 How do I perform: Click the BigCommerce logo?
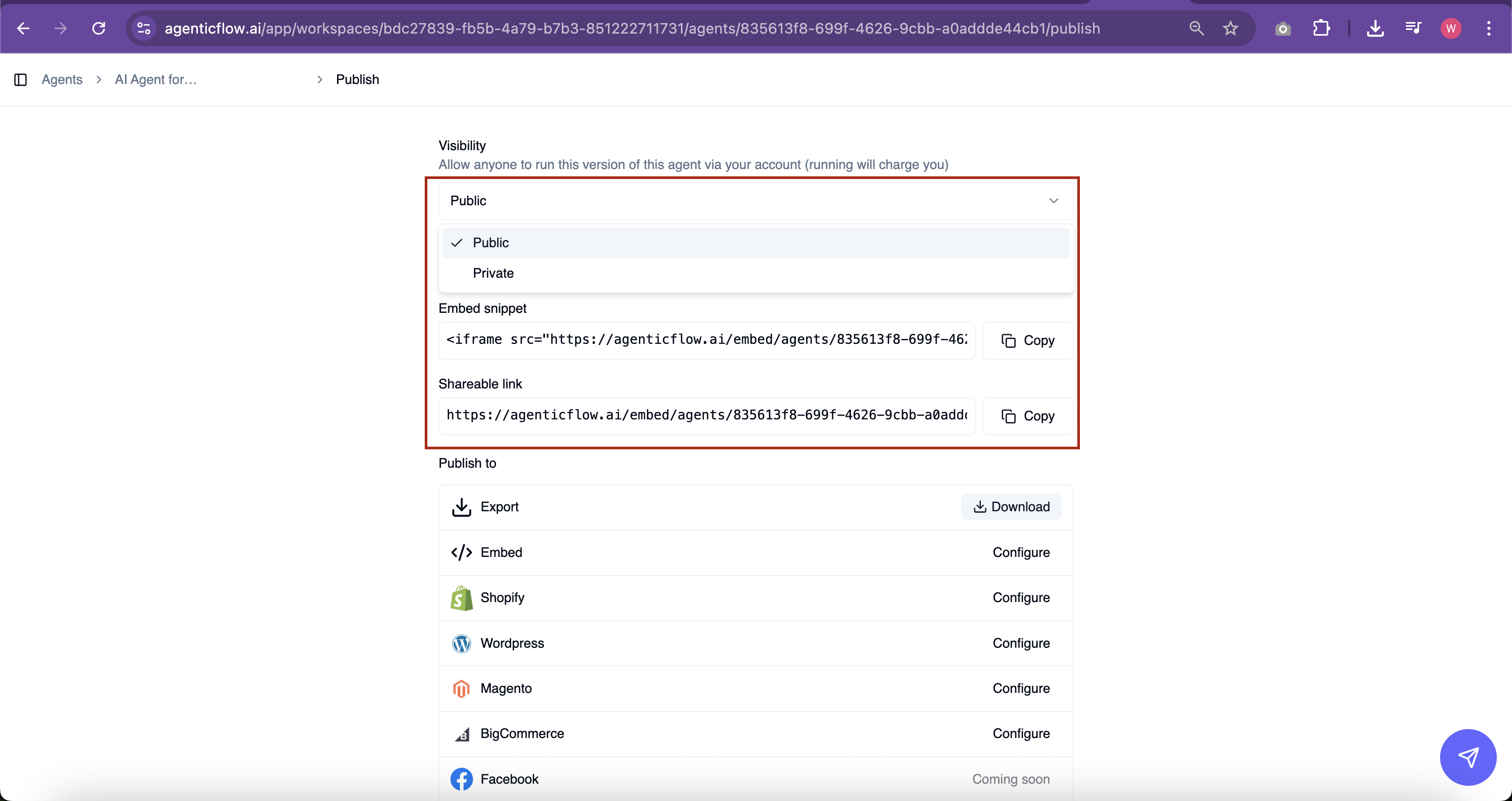463,734
